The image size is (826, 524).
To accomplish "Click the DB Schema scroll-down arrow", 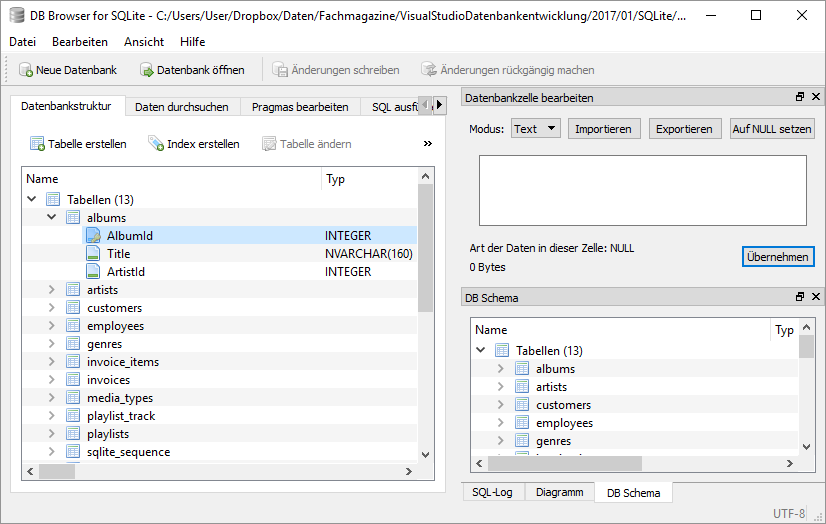I will [x=807, y=447].
